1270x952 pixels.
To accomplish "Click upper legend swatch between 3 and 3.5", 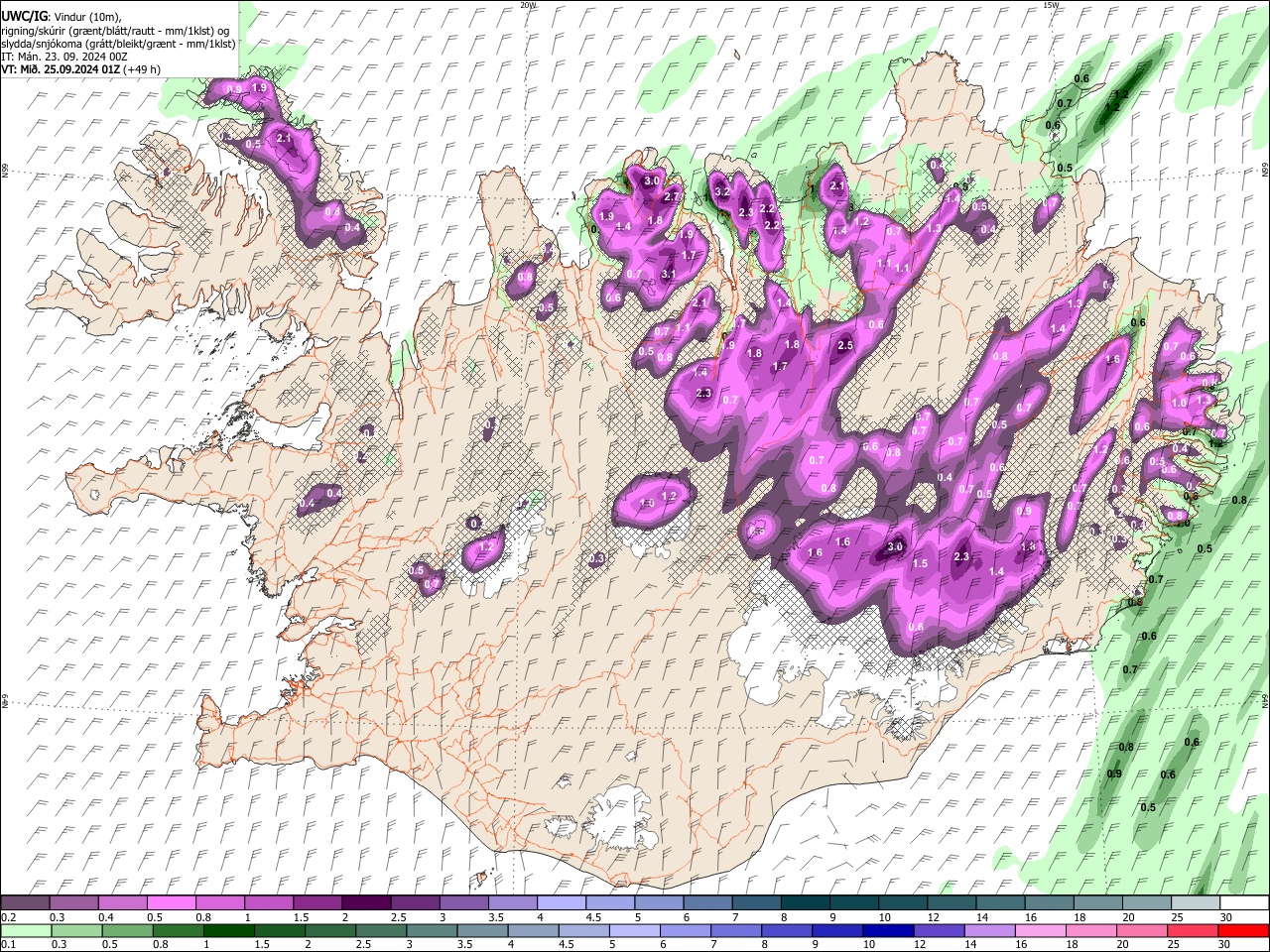I will (463, 903).
